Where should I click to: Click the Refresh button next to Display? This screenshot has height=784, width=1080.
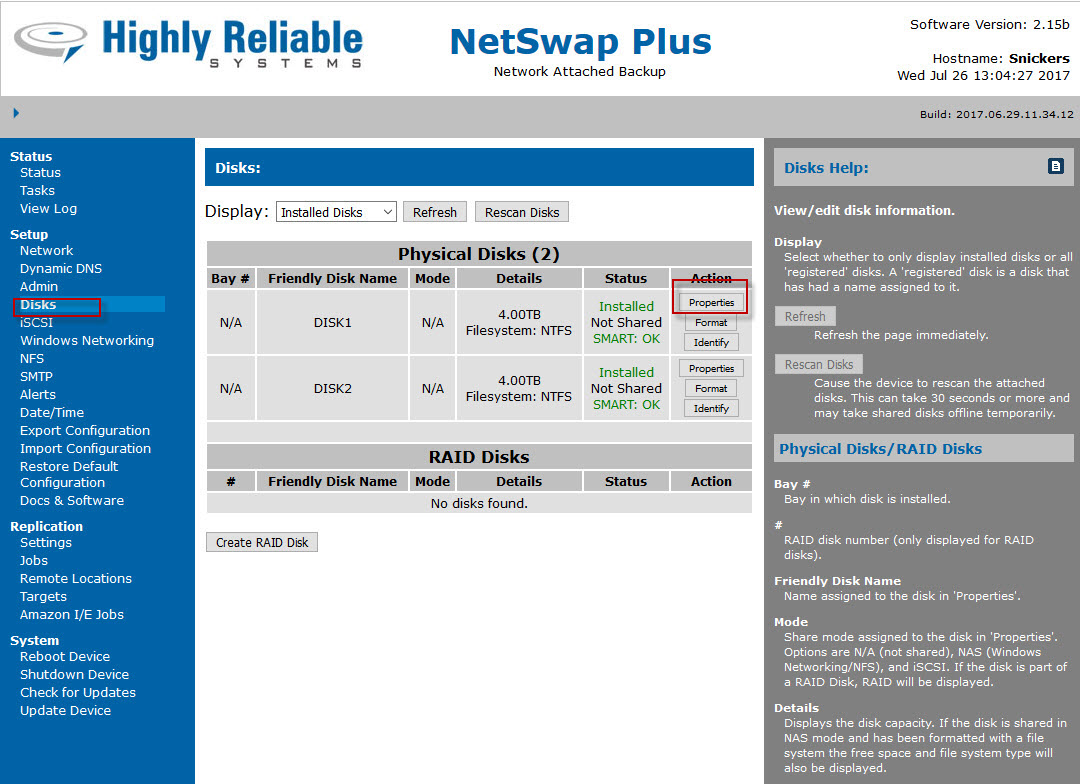435,212
